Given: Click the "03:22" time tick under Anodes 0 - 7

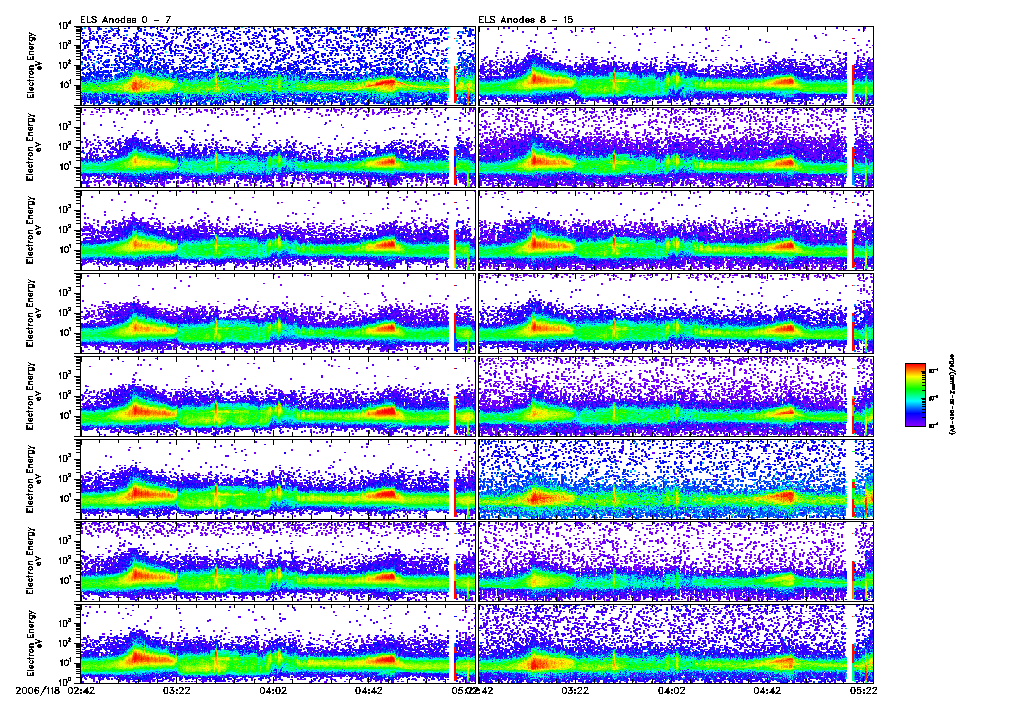Looking at the screenshot, I should point(176,690).
